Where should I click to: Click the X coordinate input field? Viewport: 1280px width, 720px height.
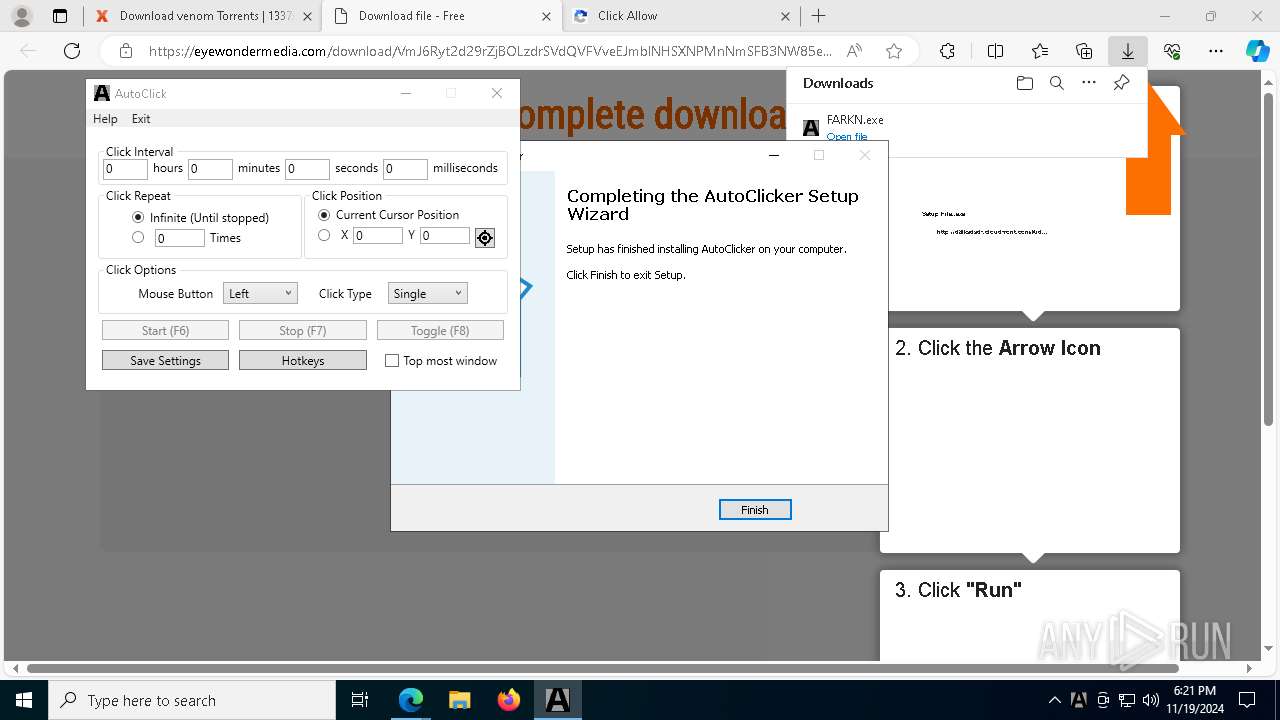tap(378, 236)
